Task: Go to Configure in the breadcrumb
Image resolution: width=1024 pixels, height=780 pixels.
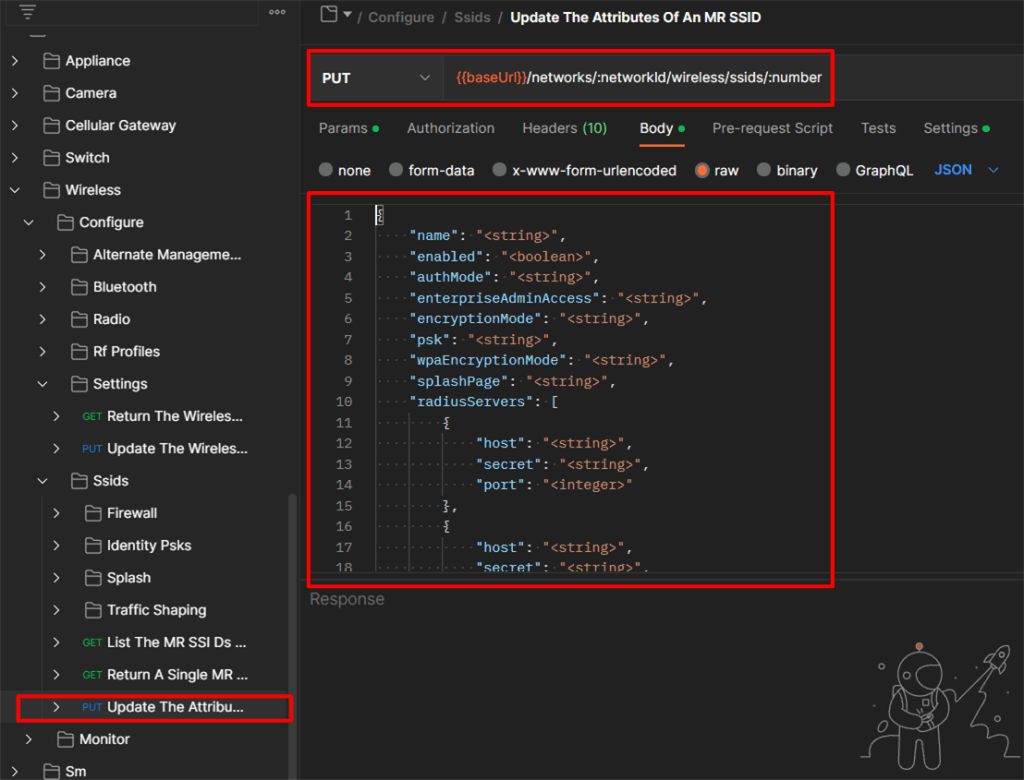Action: [x=401, y=17]
